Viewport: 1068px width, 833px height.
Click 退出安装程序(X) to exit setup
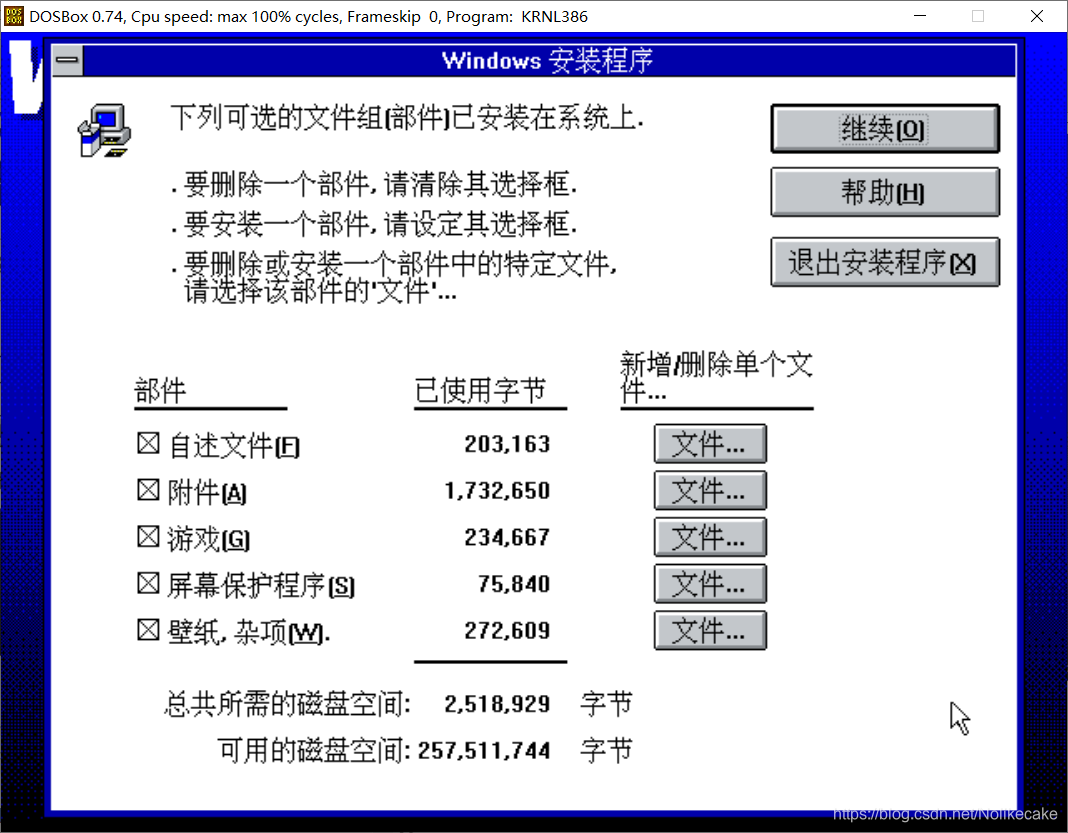click(884, 262)
